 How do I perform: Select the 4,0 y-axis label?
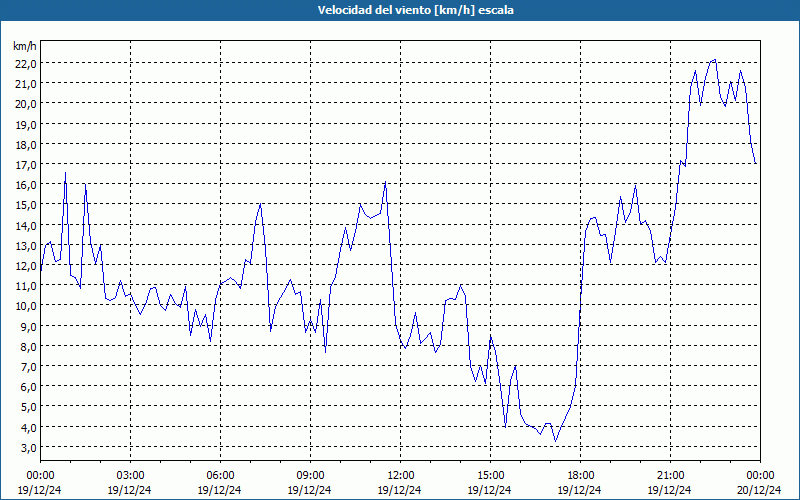(28, 427)
